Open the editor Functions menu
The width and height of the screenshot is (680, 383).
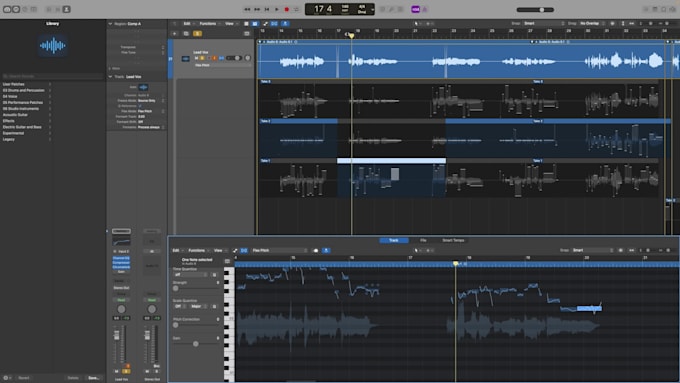199,250
